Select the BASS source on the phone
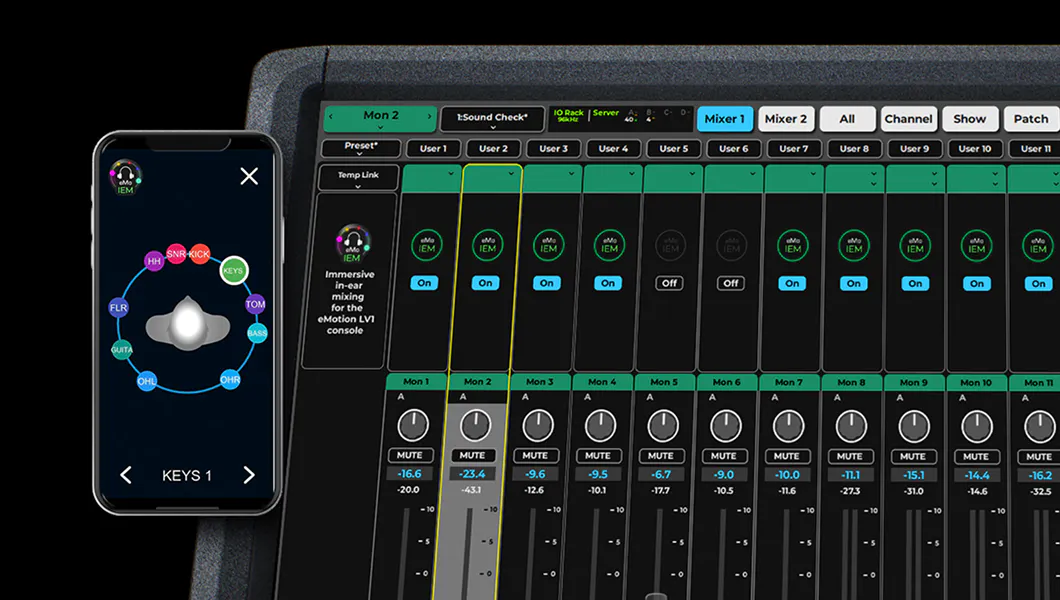Image resolution: width=1060 pixels, height=600 pixels. coord(257,333)
